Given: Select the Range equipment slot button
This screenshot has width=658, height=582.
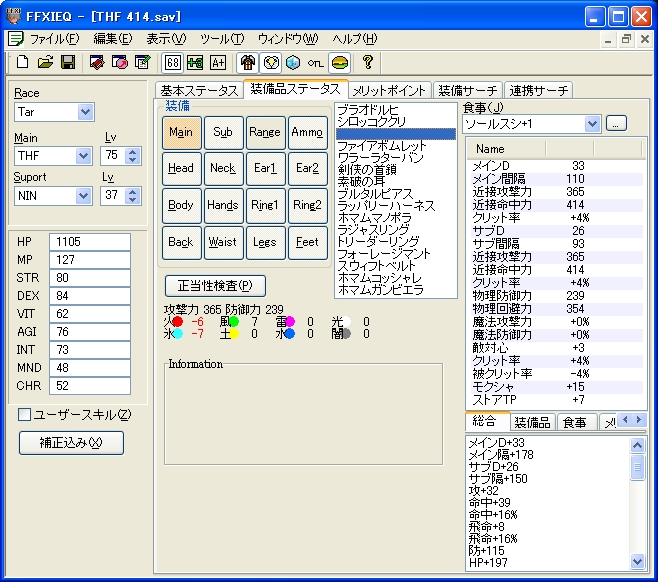Looking at the screenshot, I should [x=265, y=133].
